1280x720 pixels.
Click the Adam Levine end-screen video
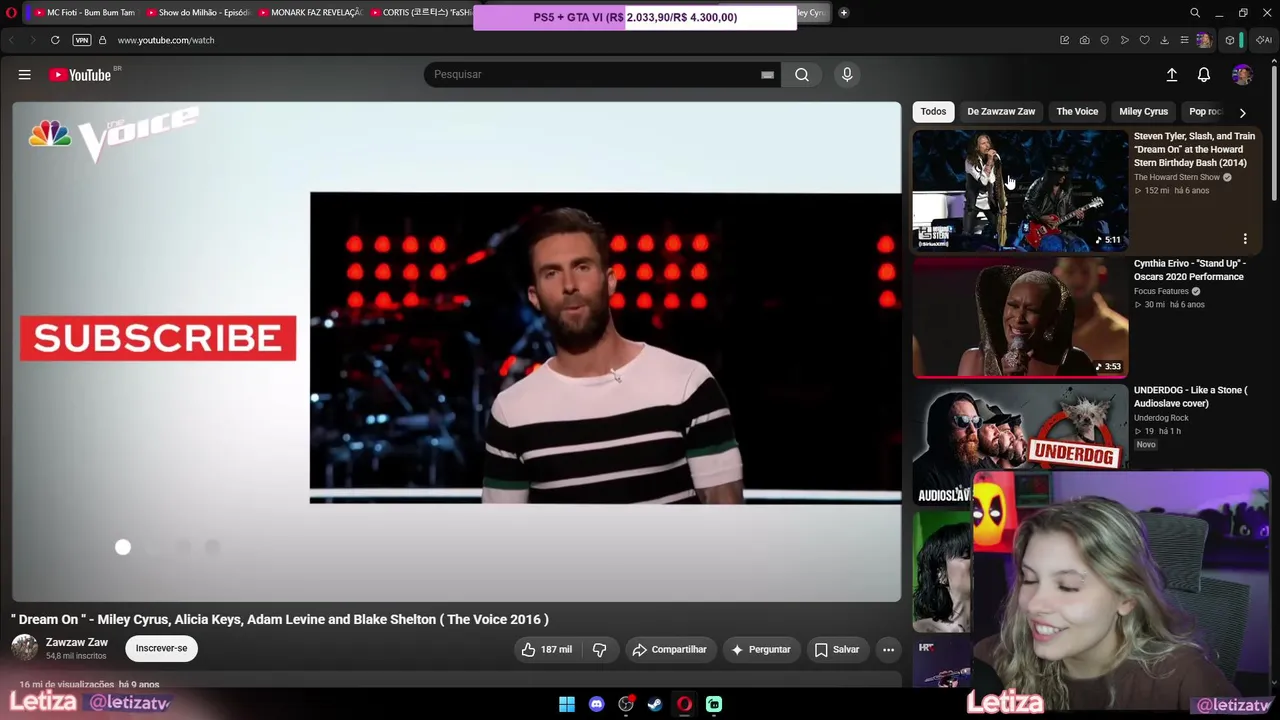click(605, 348)
